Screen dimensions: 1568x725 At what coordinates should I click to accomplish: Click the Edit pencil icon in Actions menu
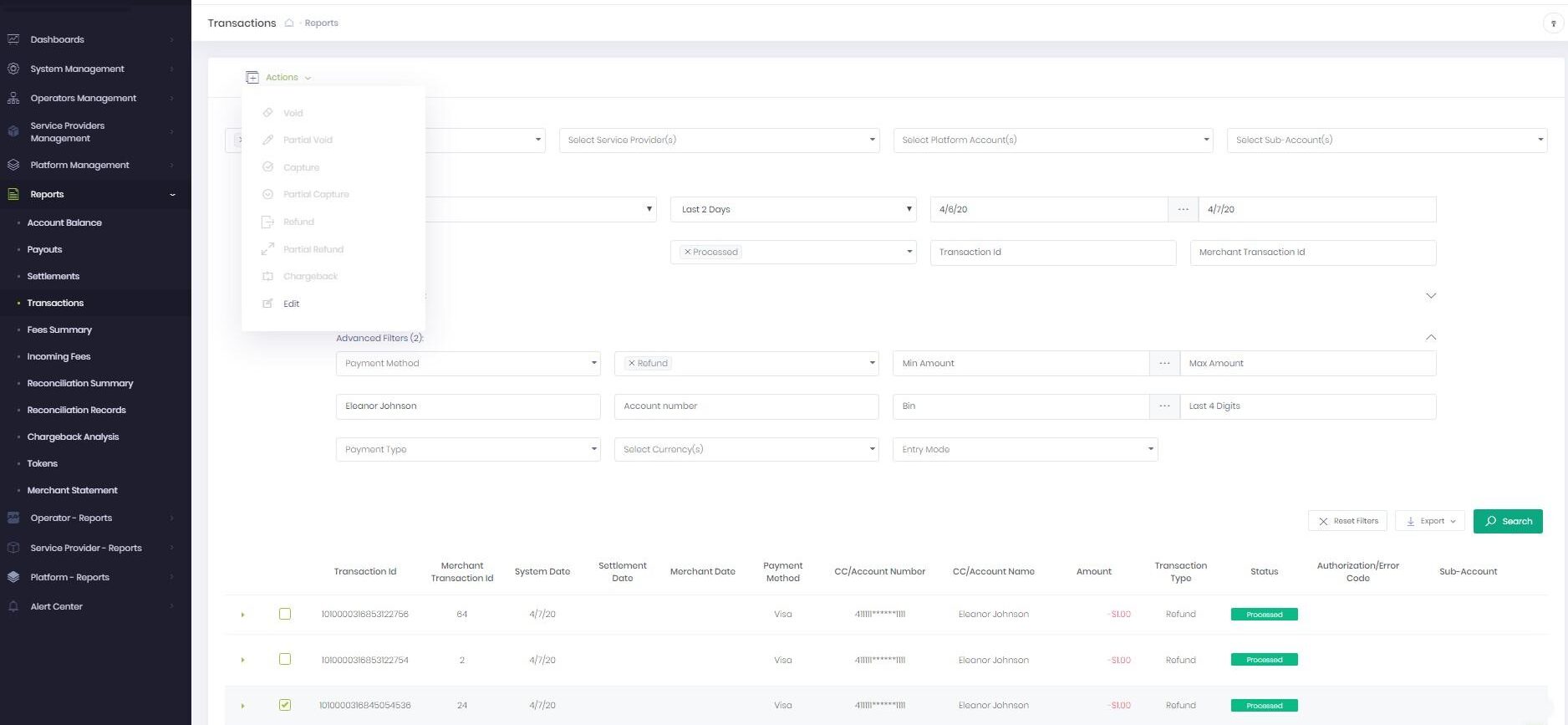pos(267,304)
